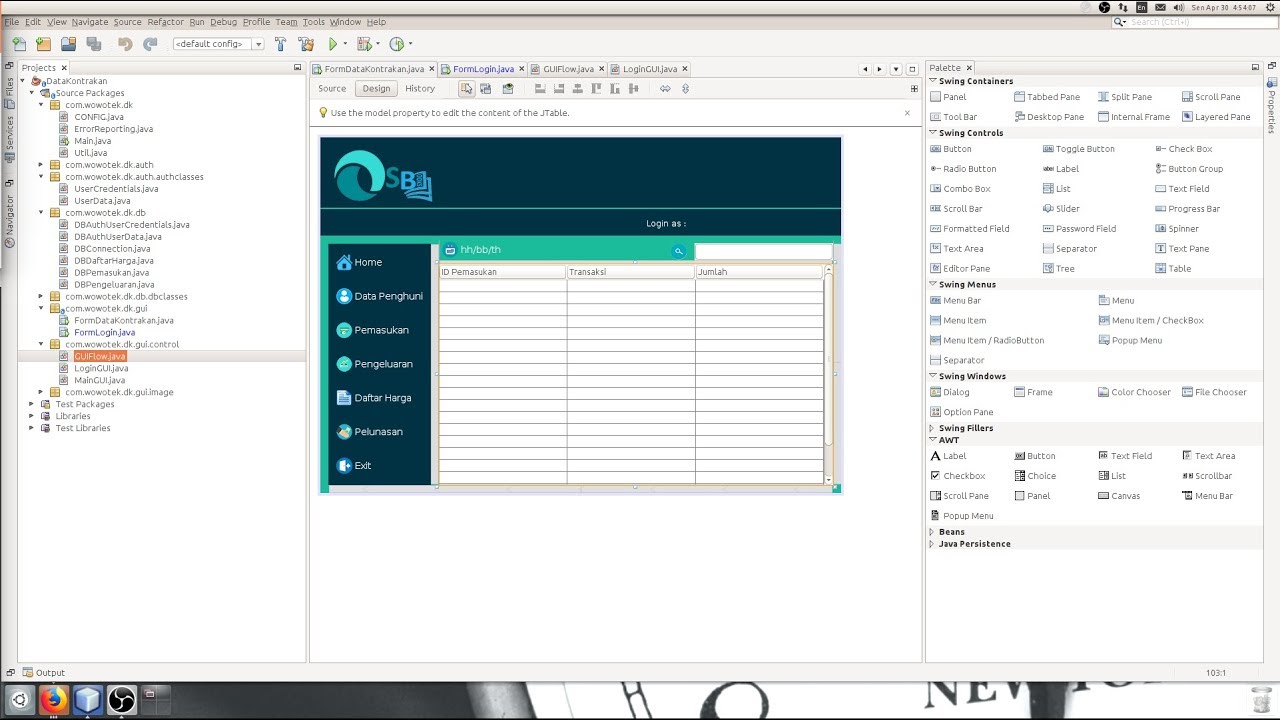Screen dimensions: 1280x720
Task: Activate Selection Mode in the designer toolbar
Action: [466, 89]
